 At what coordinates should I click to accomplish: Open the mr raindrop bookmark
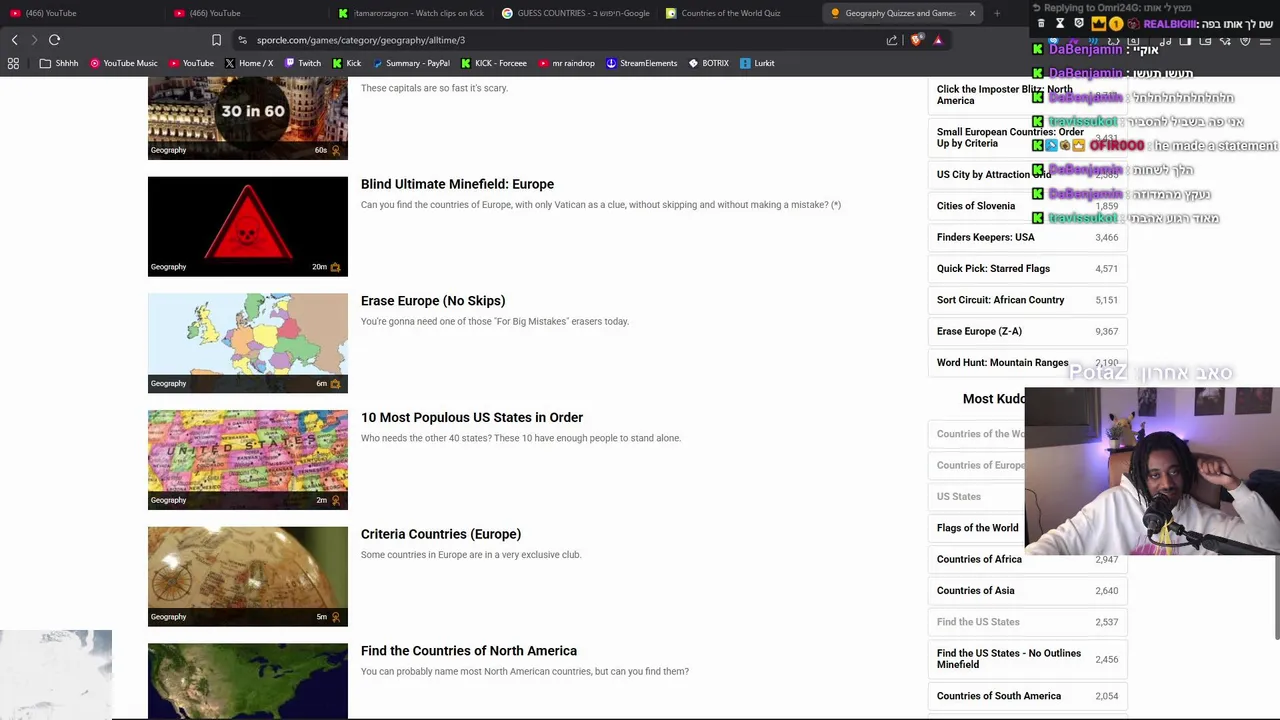coord(567,63)
